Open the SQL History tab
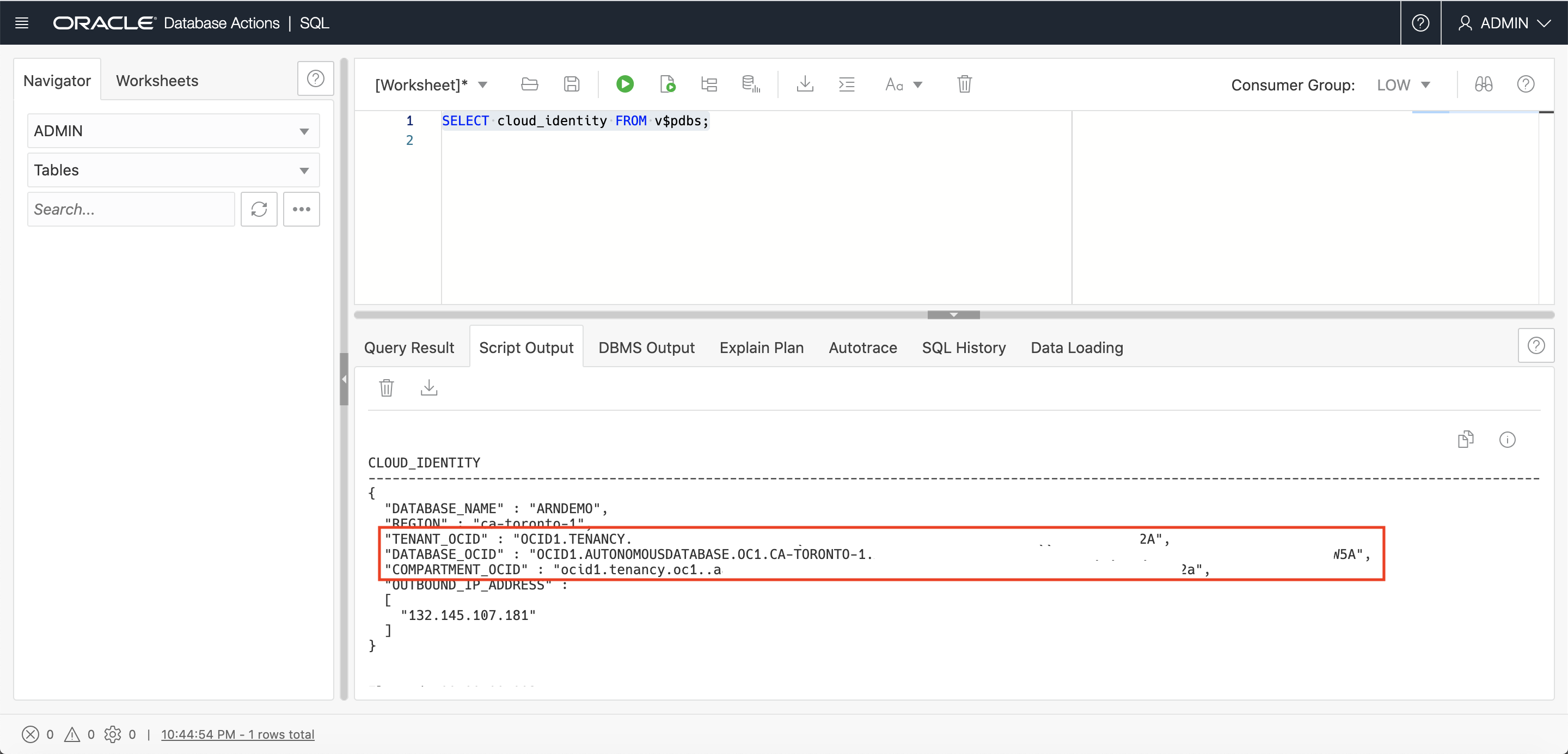The width and height of the screenshot is (1568, 754). [963, 347]
